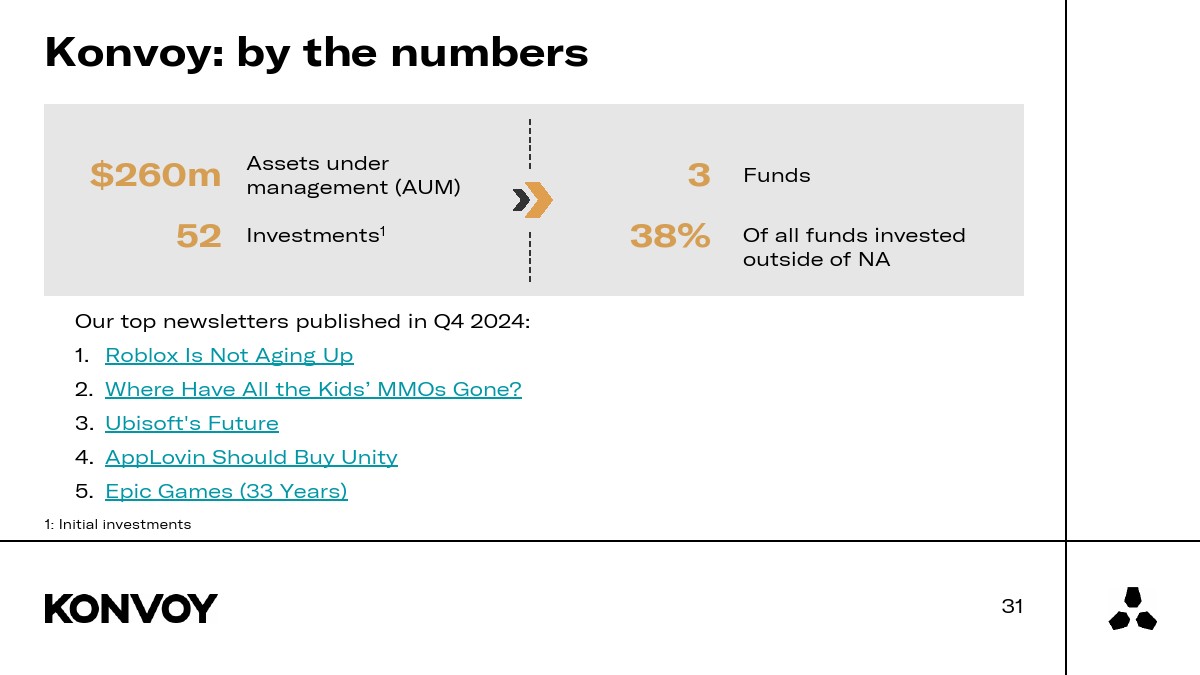Select the $260m AUM figure
The image size is (1200, 675).
tap(156, 175)
